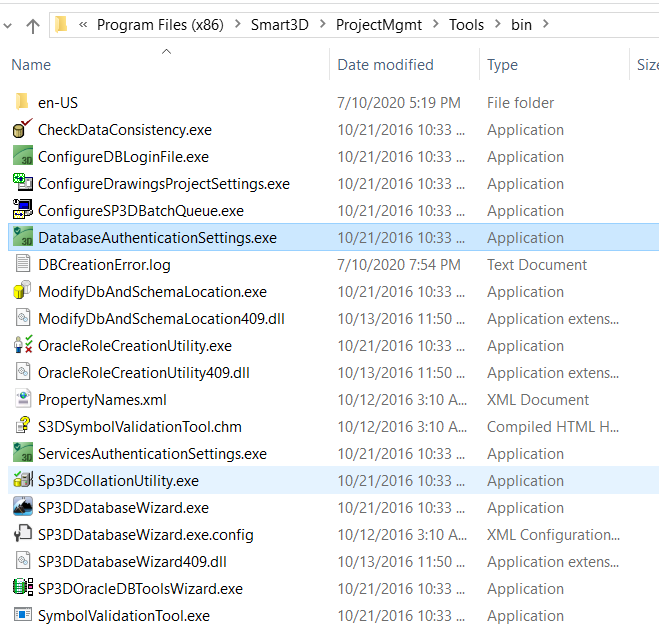Click the PropertyNames.xml icon
This screenshot has width=659, height=644.
click(x=23, y=399)
